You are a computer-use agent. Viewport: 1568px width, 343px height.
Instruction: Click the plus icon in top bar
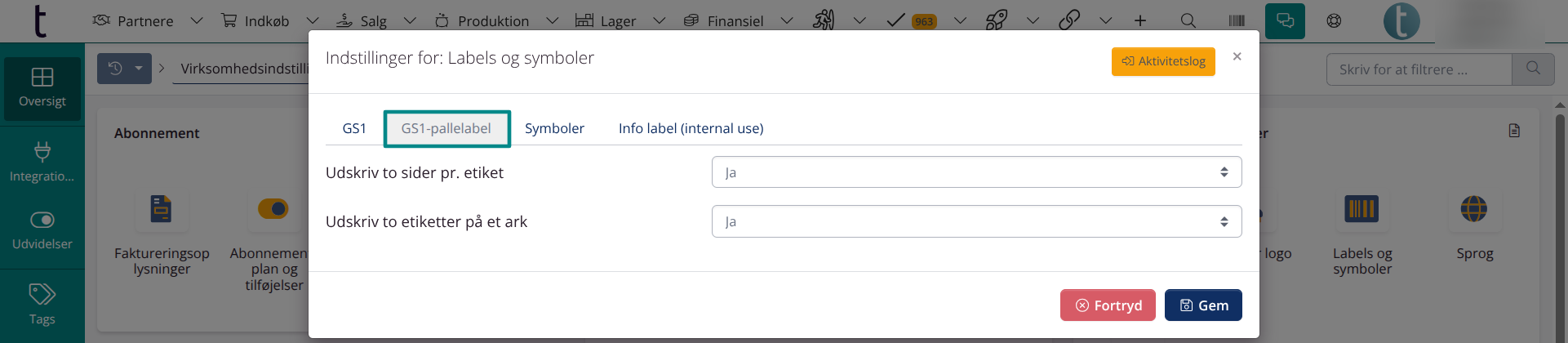[1140, 20]
